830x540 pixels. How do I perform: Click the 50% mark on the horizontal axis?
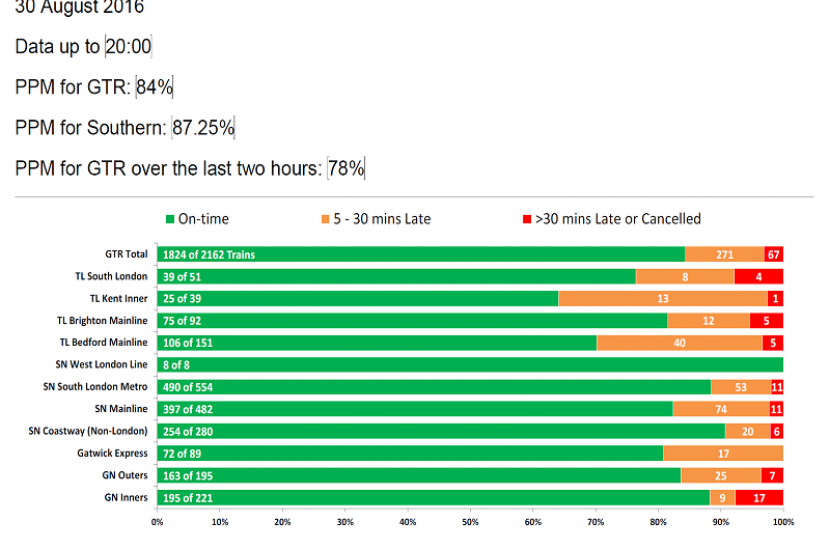[470, 521]
